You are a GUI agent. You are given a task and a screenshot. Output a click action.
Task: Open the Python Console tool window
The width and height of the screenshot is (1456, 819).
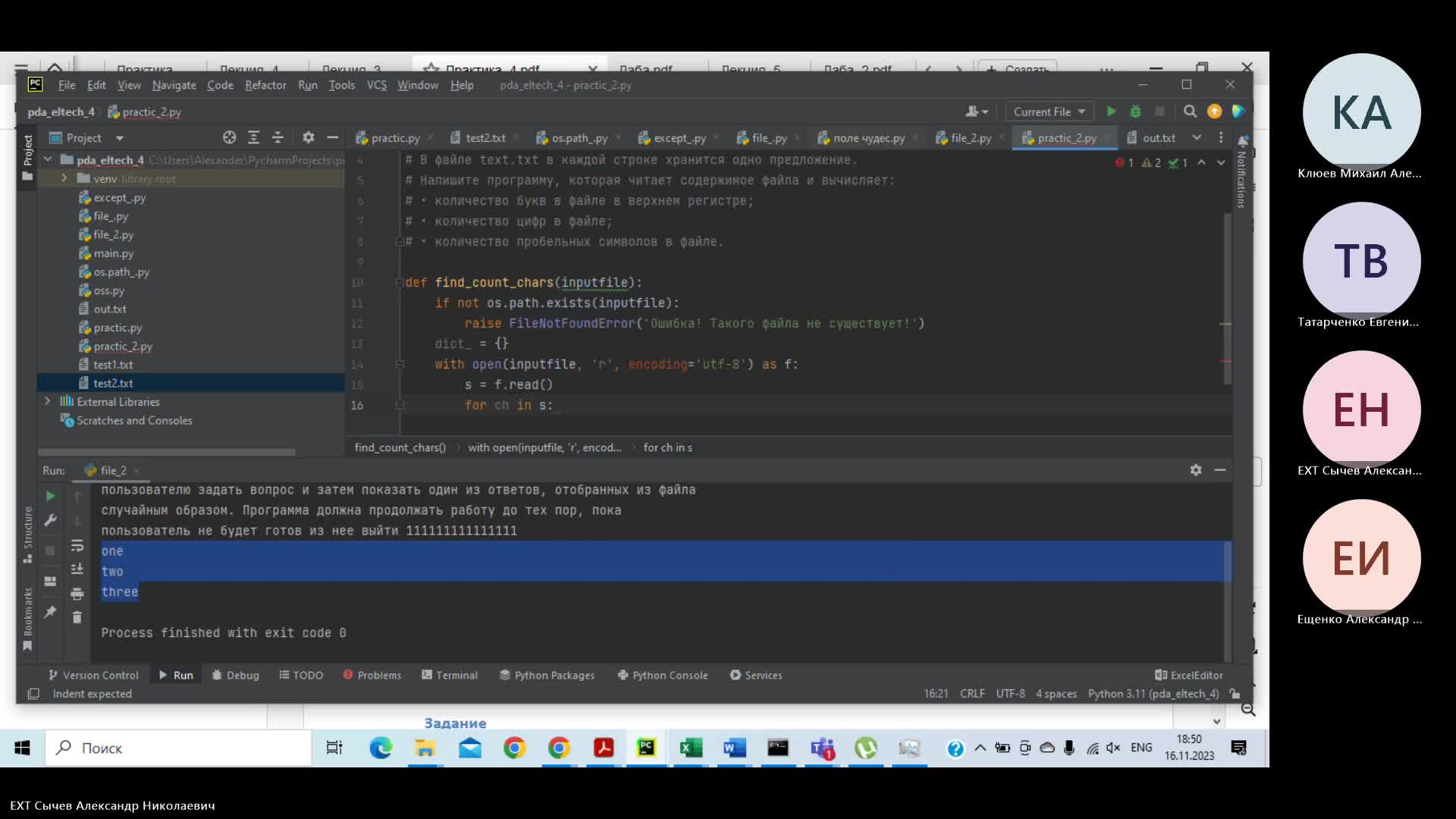pyautogui.click(x=663, y=675)
